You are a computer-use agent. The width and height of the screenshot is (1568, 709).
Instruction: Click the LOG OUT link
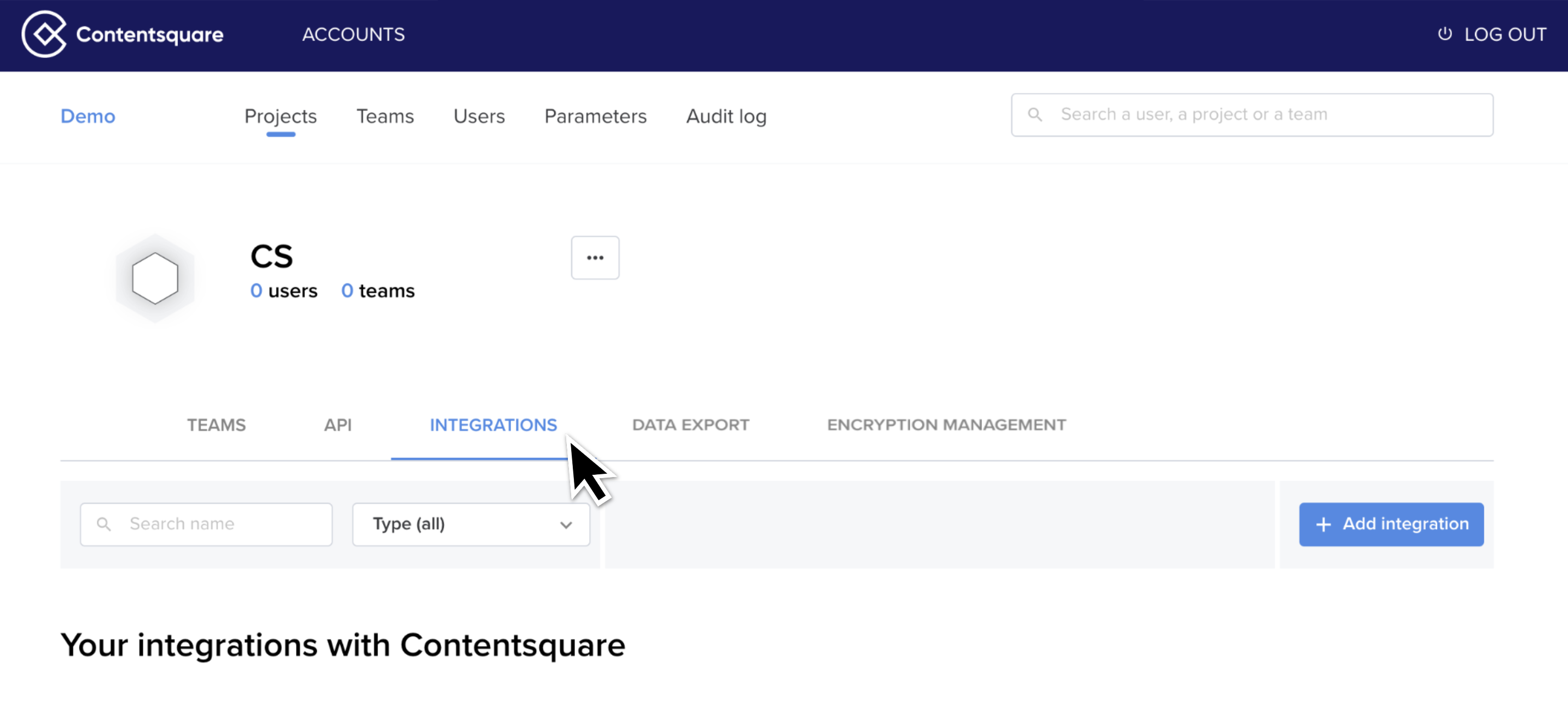(1492, 34)
